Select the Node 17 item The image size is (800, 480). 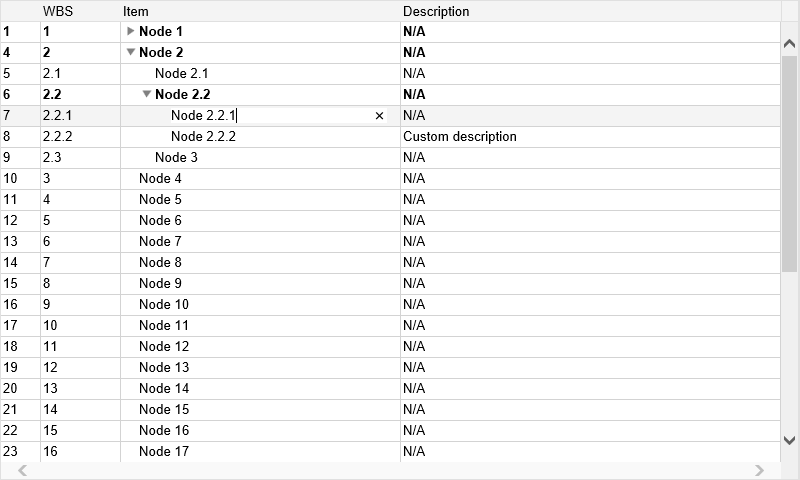click(164, 452)
